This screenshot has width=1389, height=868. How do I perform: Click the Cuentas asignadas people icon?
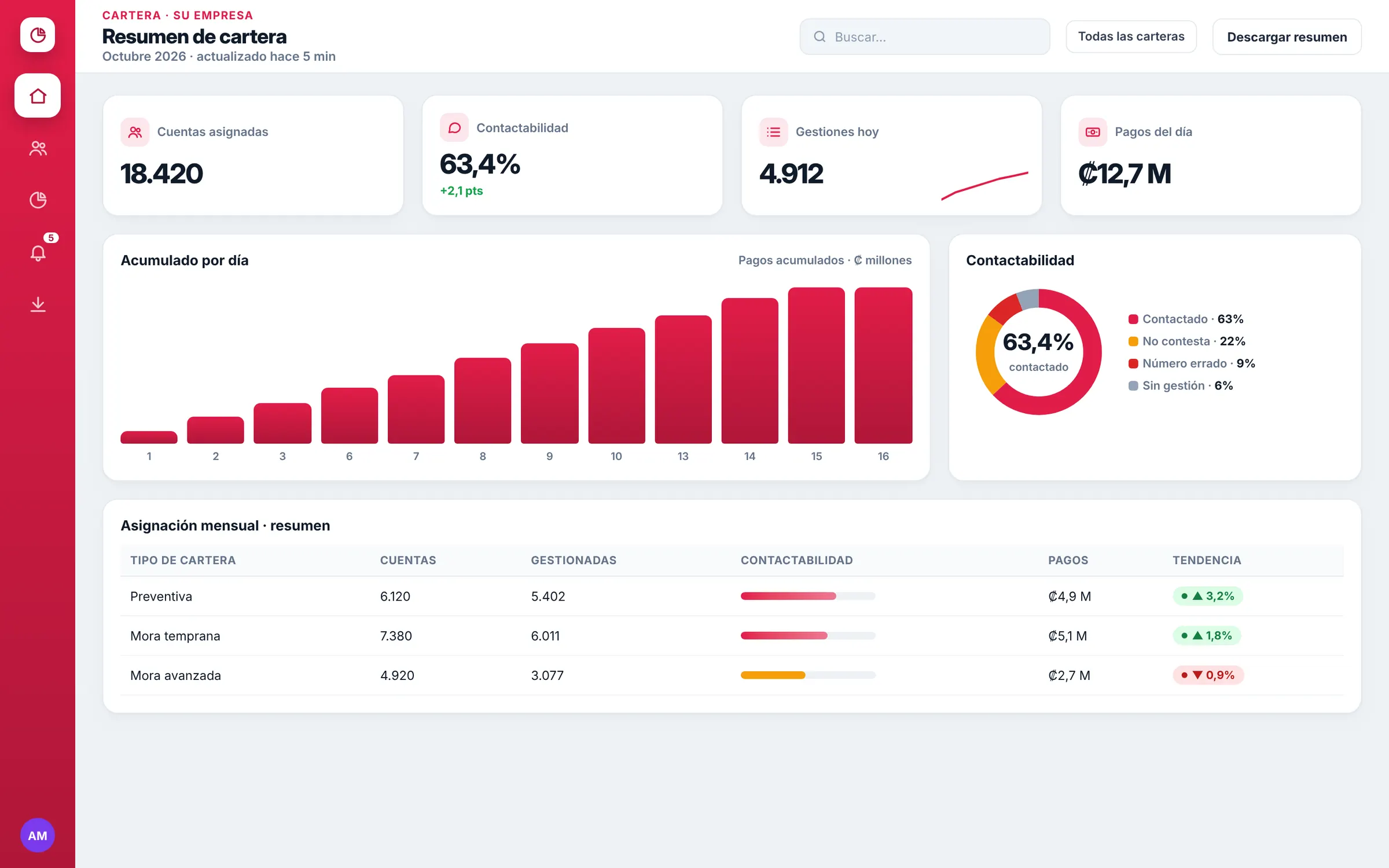[x=135, y=132]
